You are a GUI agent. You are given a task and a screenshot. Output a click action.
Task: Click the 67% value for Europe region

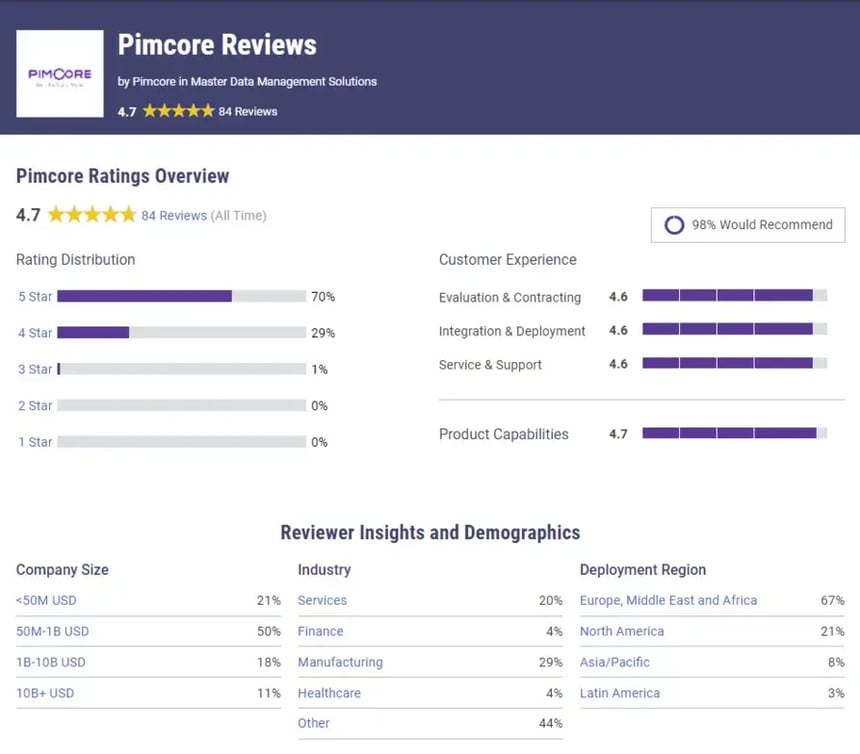pyautogui.click(x=833, y=600)
